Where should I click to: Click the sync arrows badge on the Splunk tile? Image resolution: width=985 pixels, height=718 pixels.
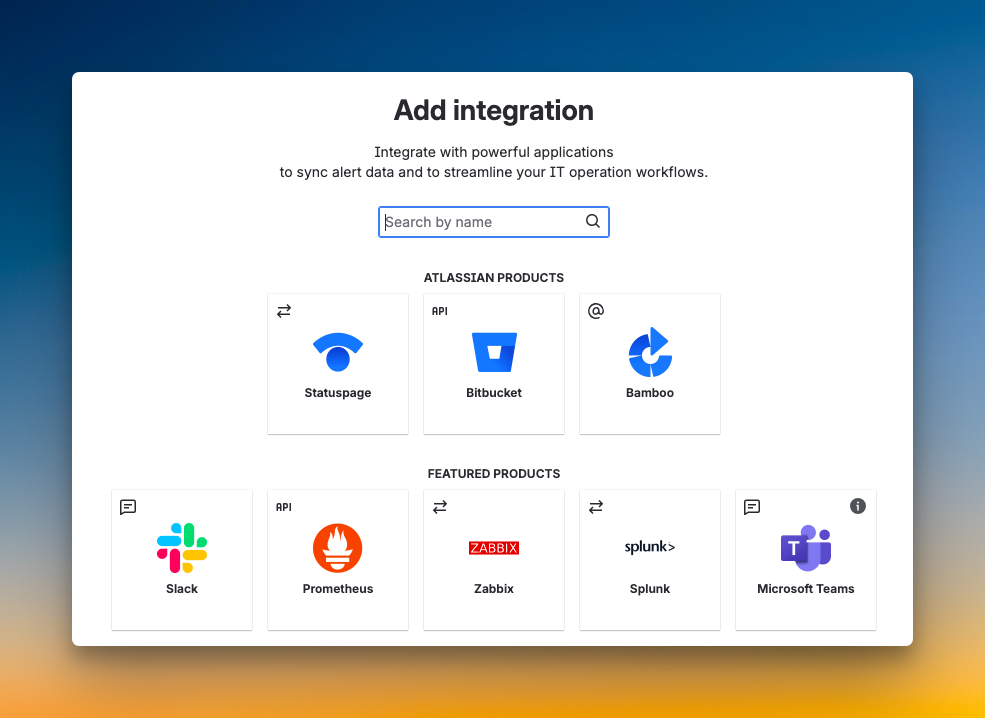point(595,507)
